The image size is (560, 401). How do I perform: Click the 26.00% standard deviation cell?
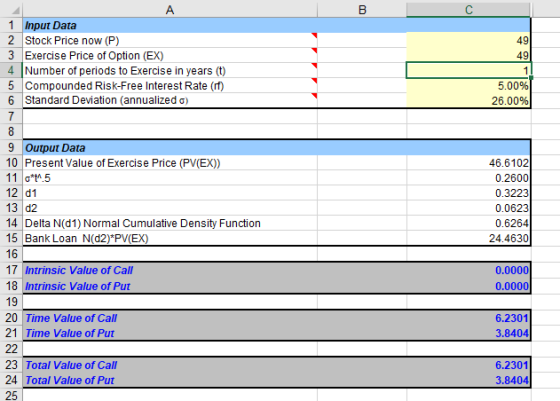[469, 101]
